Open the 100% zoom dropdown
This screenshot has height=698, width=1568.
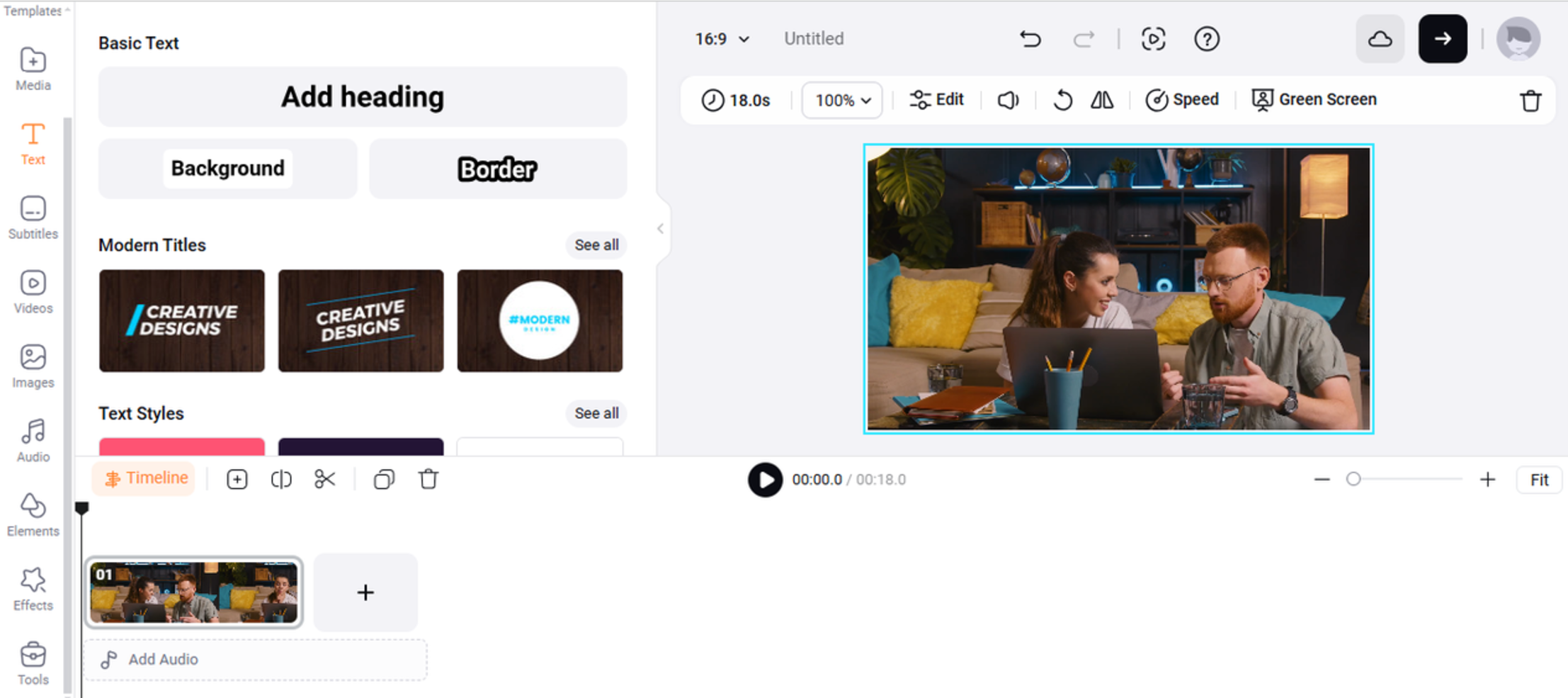click(x=841, y=100)
